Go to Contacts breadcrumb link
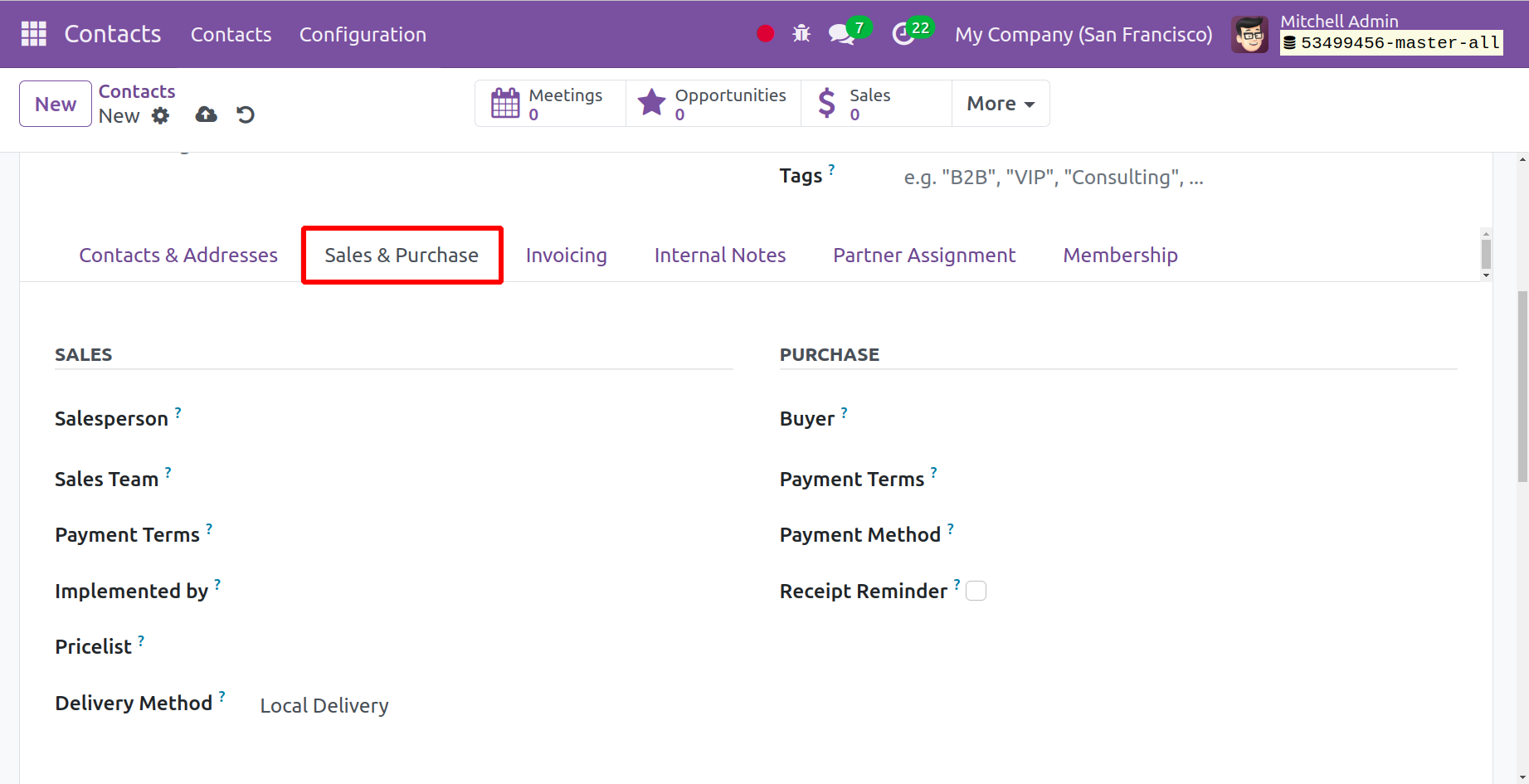1529x784 pixels. coord(137,91)
